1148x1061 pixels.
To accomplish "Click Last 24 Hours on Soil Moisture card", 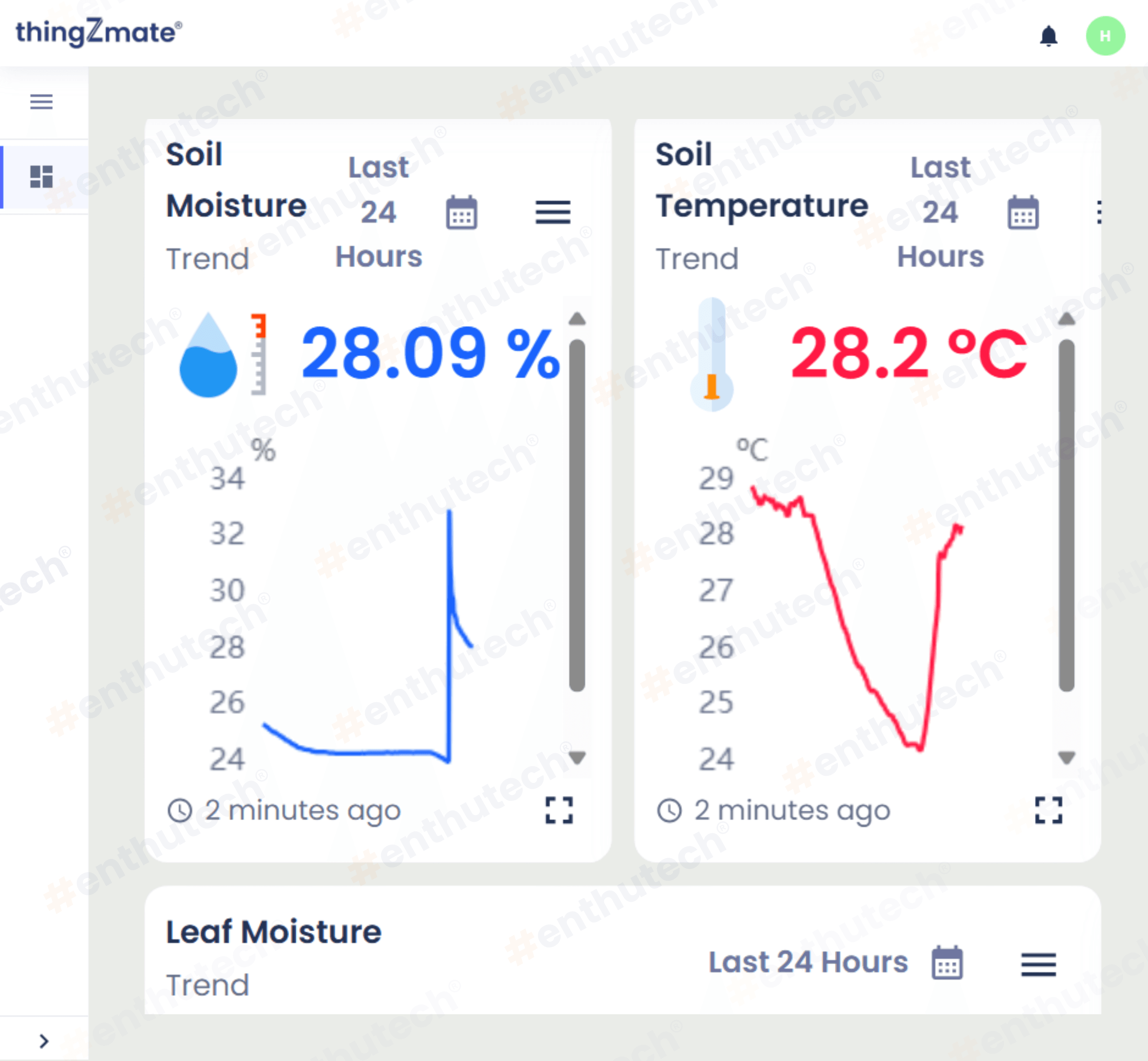I will 379,213.
